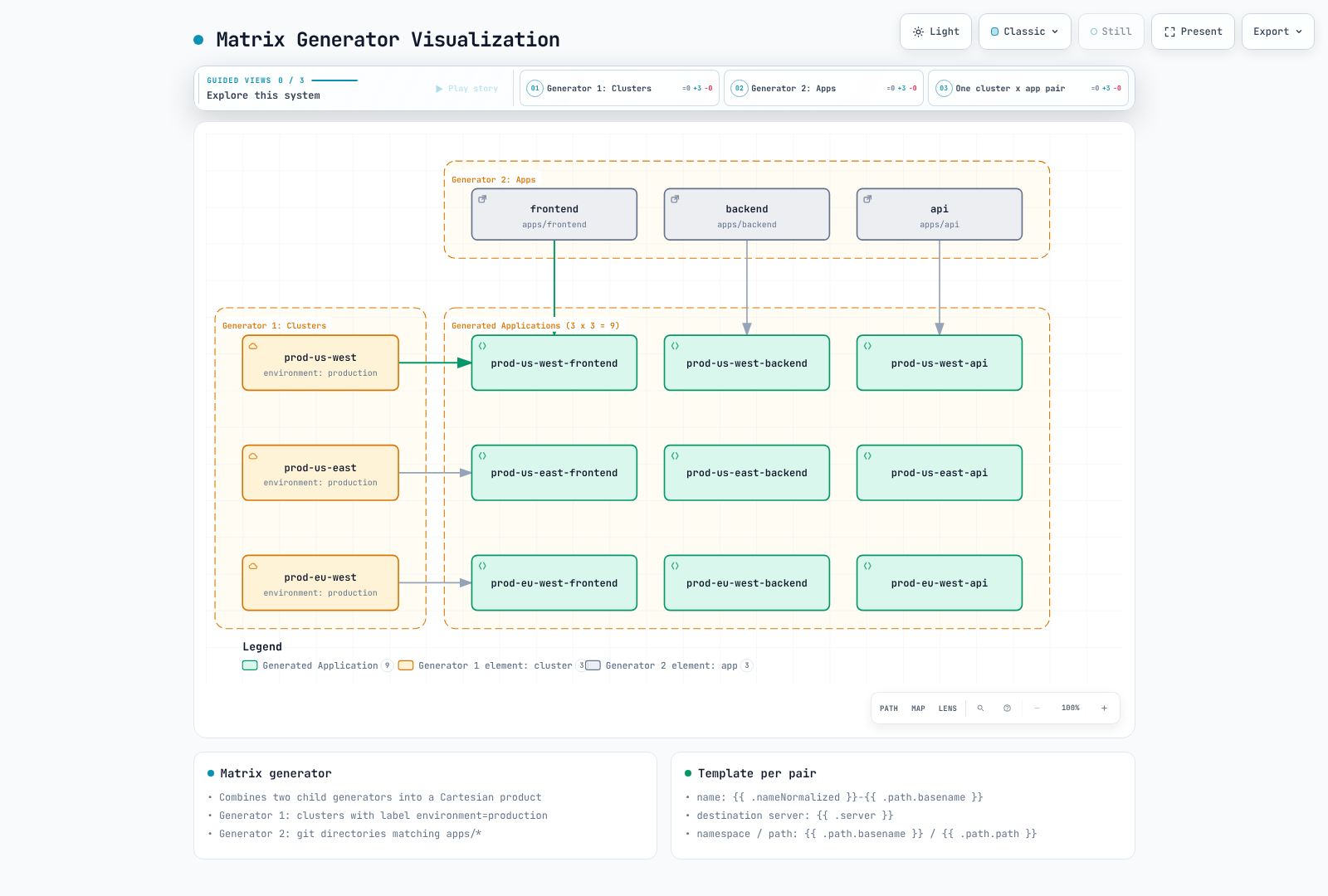Select the prod-us-west-frontend application node
The width and height of the screenshot is (1328, 896).
554,363
